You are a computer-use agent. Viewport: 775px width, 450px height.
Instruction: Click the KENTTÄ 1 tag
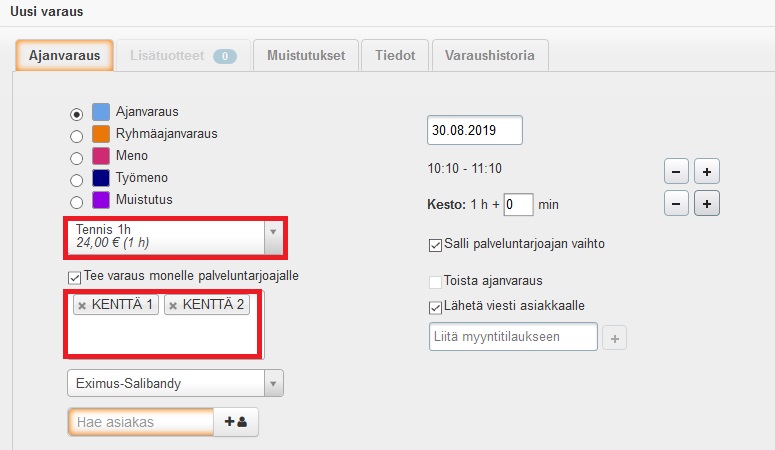[116, 305]
